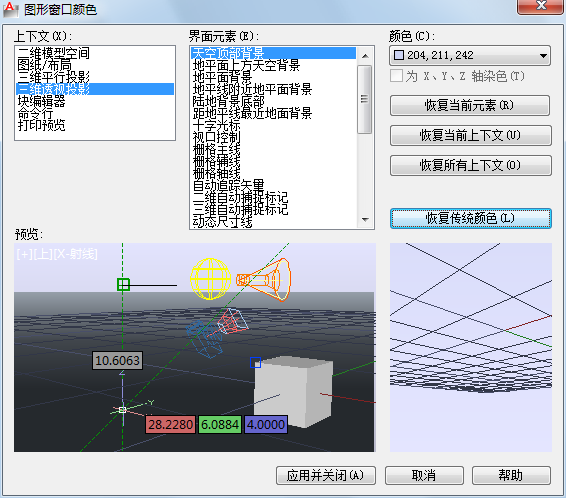Click the up arrow of the 界面元素 list scrollbar

click(x=365, y=56)
